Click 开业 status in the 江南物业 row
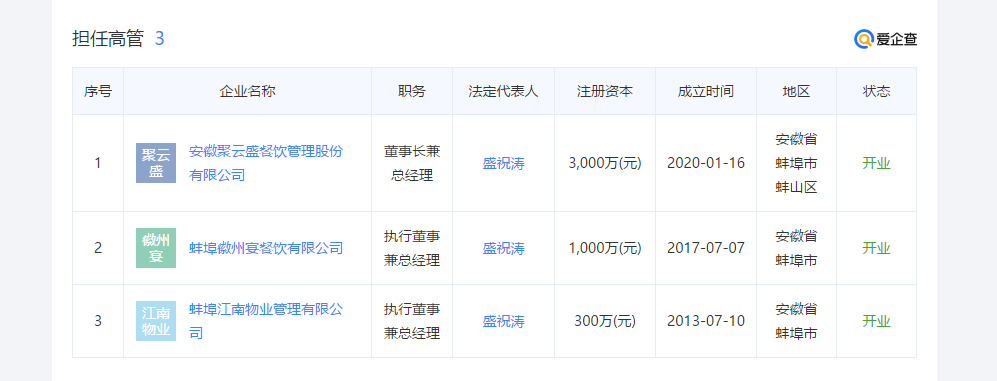The height and width of the screenshot is (381, 997). [876, 321]
